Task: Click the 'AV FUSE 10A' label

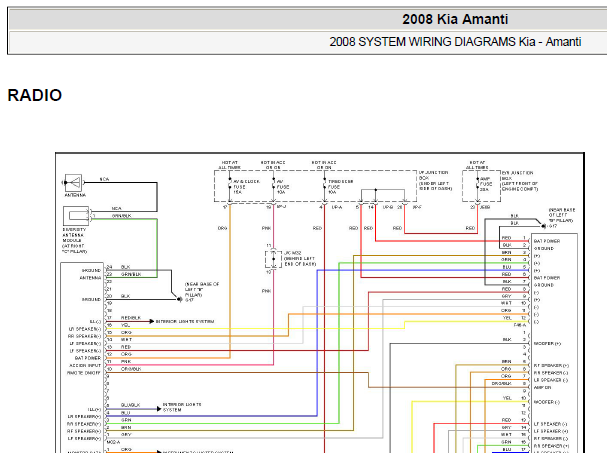Action: point(283,187)
